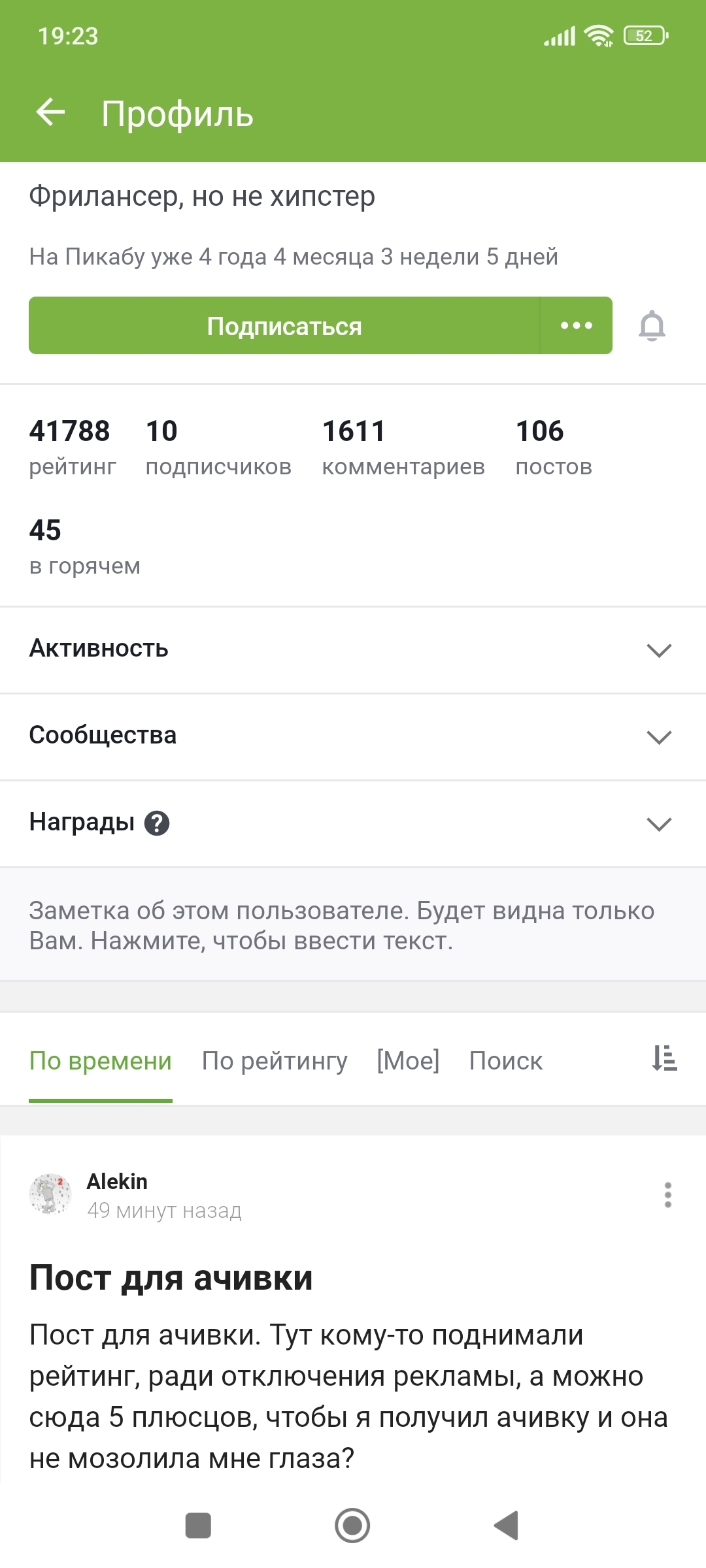Toggle the notification bell for this profile
The height and width of the screenshot is (1568, 706).
click(x=652, y=325)
